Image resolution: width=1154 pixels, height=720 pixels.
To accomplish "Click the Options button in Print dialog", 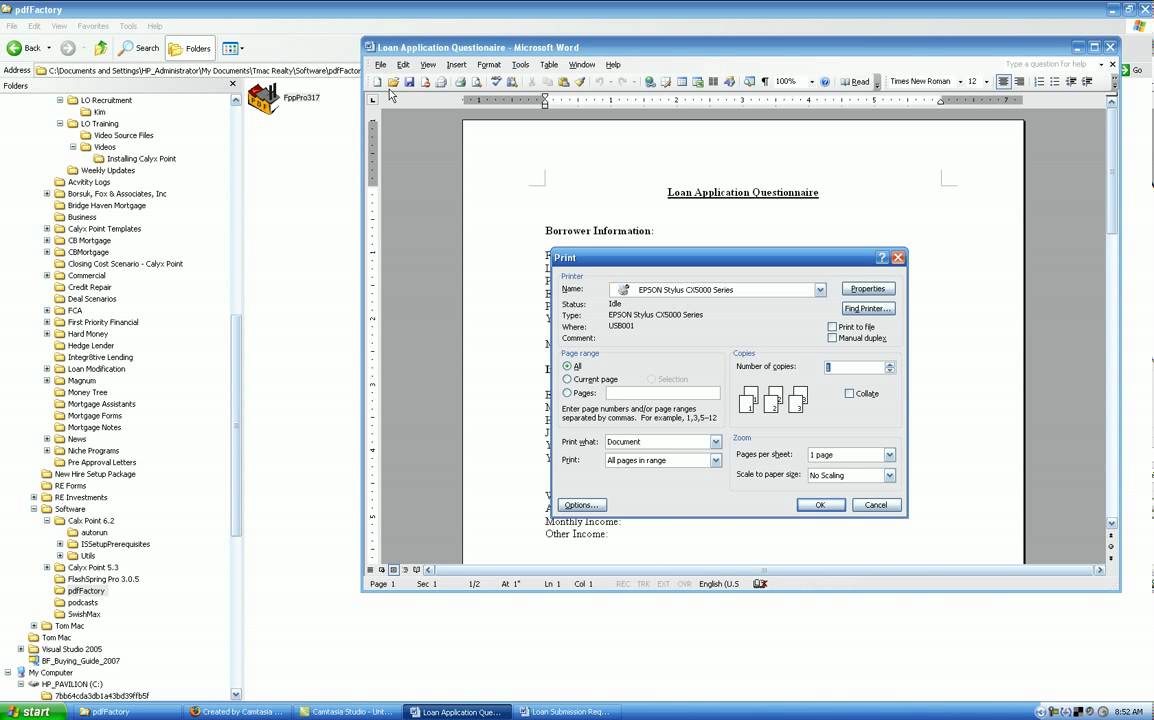I will (581, 505).
